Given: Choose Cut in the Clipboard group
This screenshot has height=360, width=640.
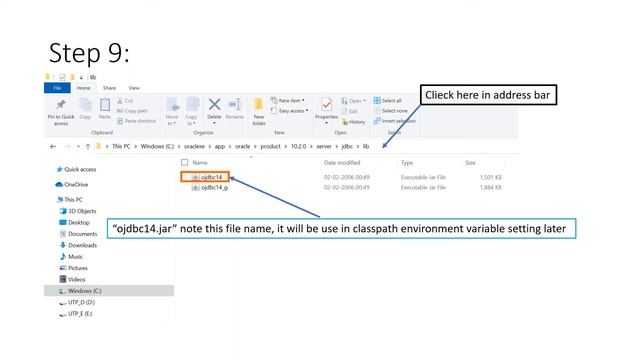Looking at the screenshot, I should 125,100.
